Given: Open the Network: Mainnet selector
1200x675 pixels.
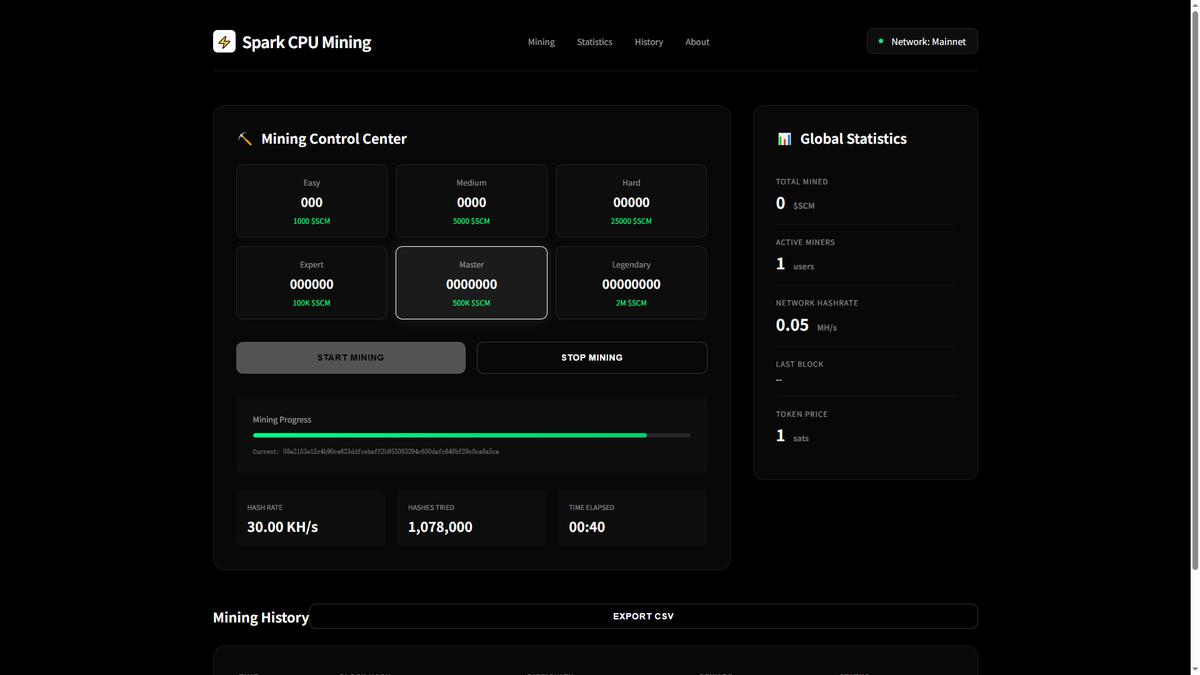Looking at the screenshot, I should [x=922, y=41].
